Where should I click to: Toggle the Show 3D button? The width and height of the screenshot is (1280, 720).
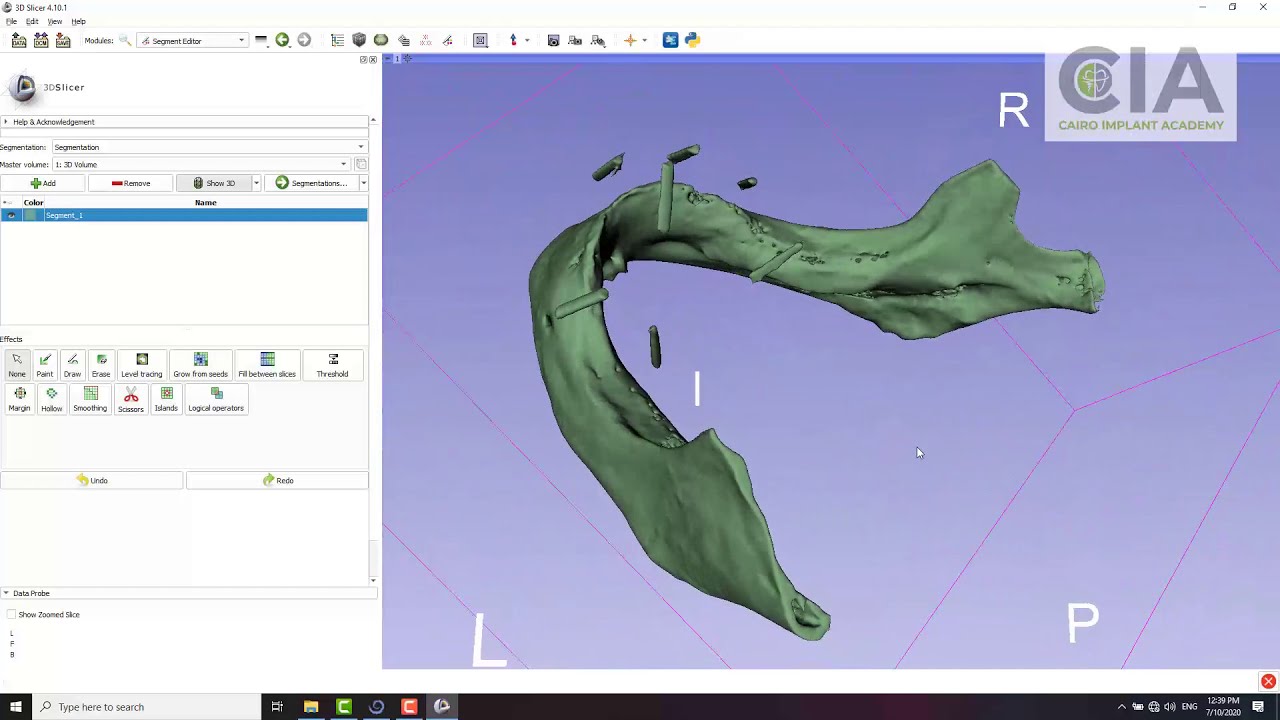point(214,183)
